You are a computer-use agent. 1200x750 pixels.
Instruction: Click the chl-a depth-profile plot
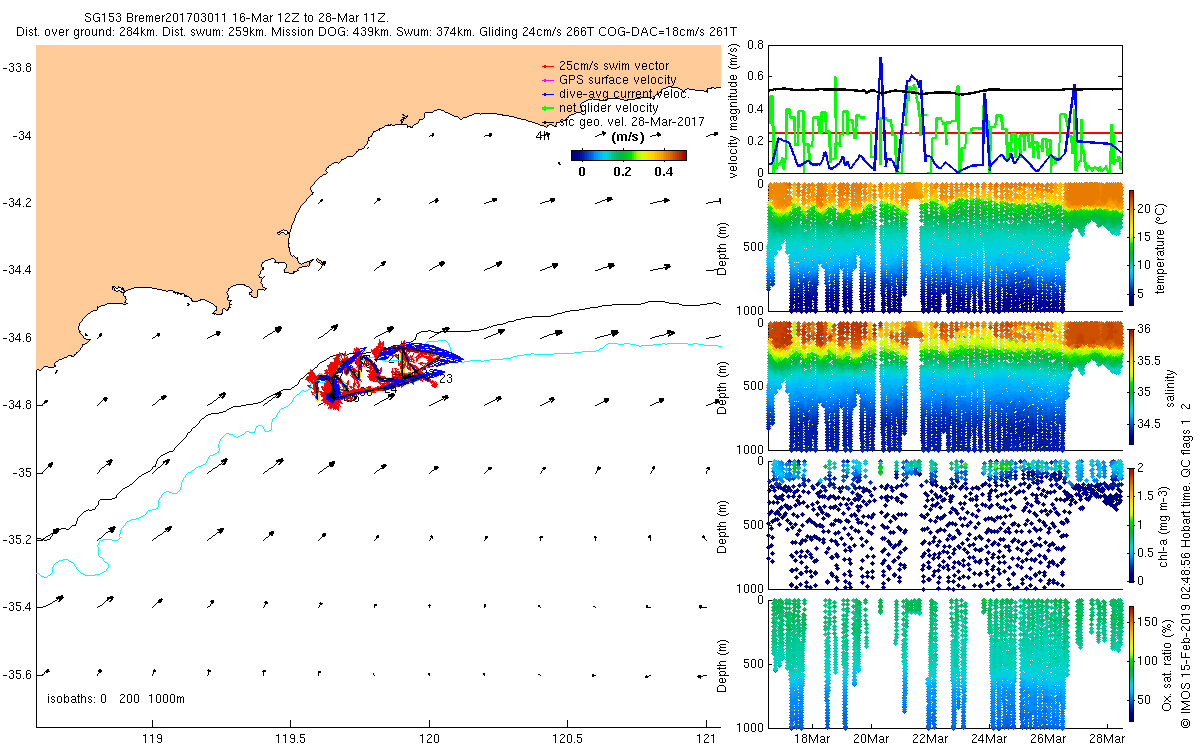tap(945, 524)
